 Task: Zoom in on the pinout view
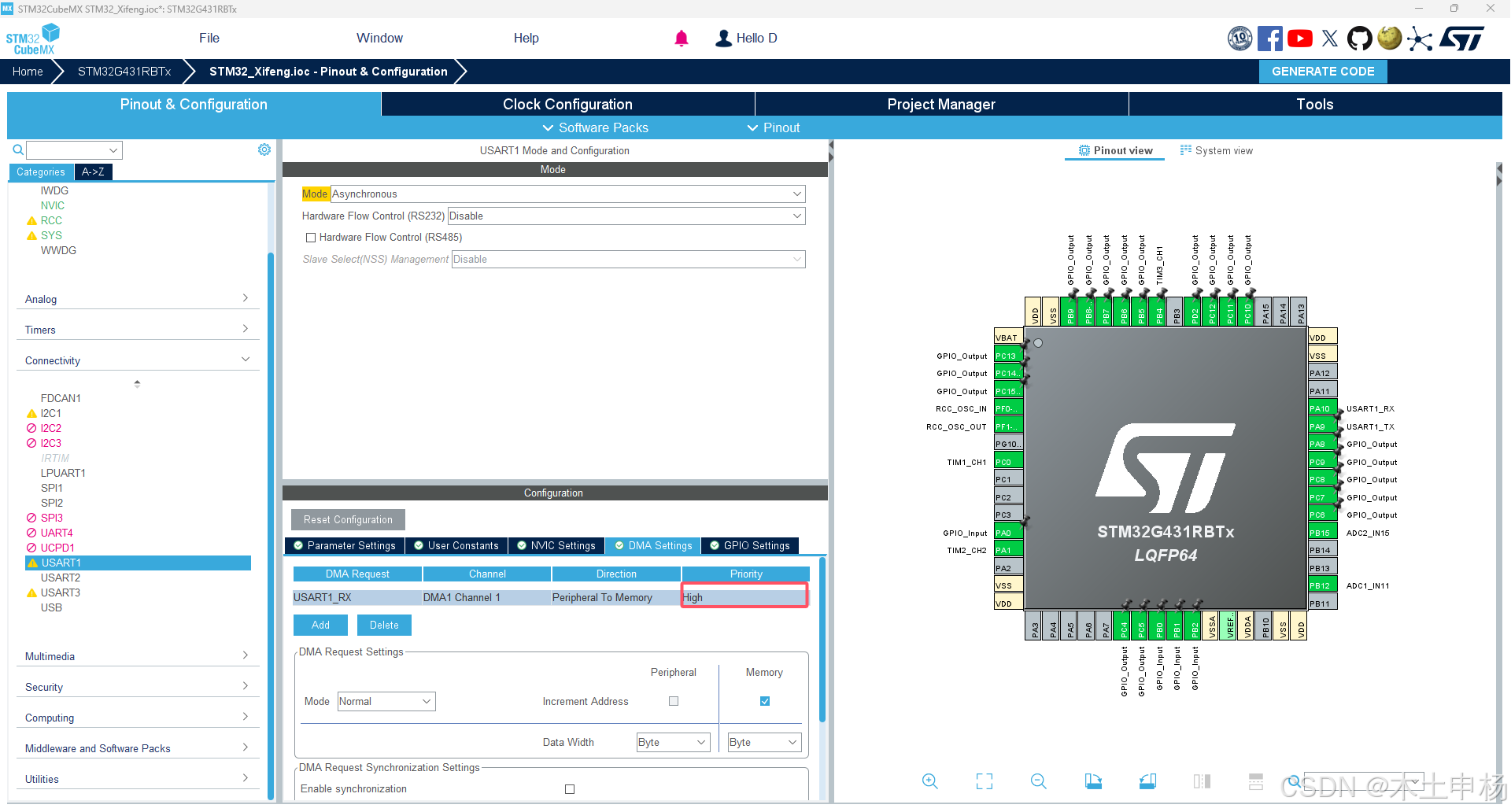coord(929,781)
